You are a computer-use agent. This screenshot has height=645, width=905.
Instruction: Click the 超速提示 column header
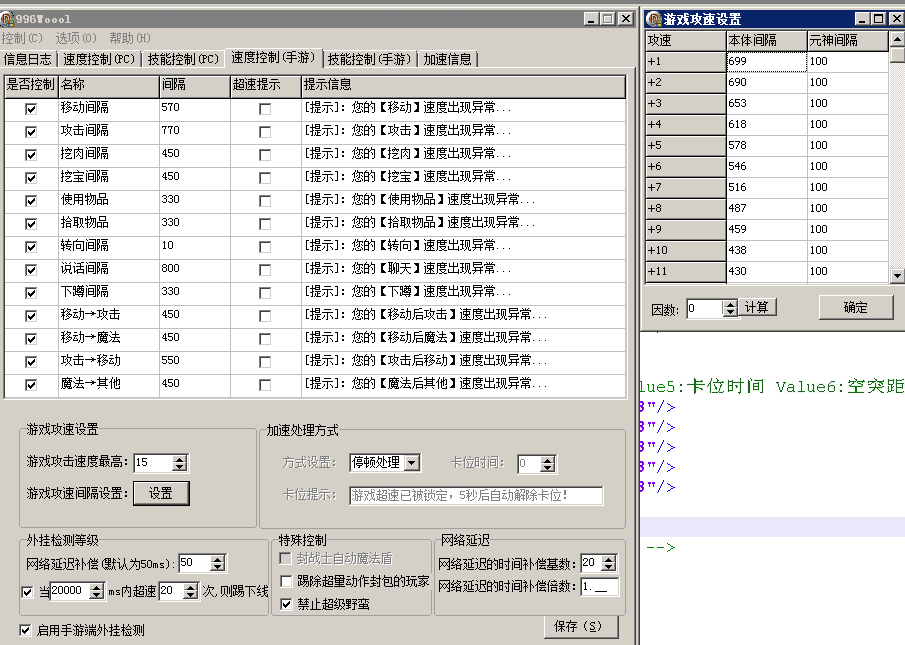point(265,85)
